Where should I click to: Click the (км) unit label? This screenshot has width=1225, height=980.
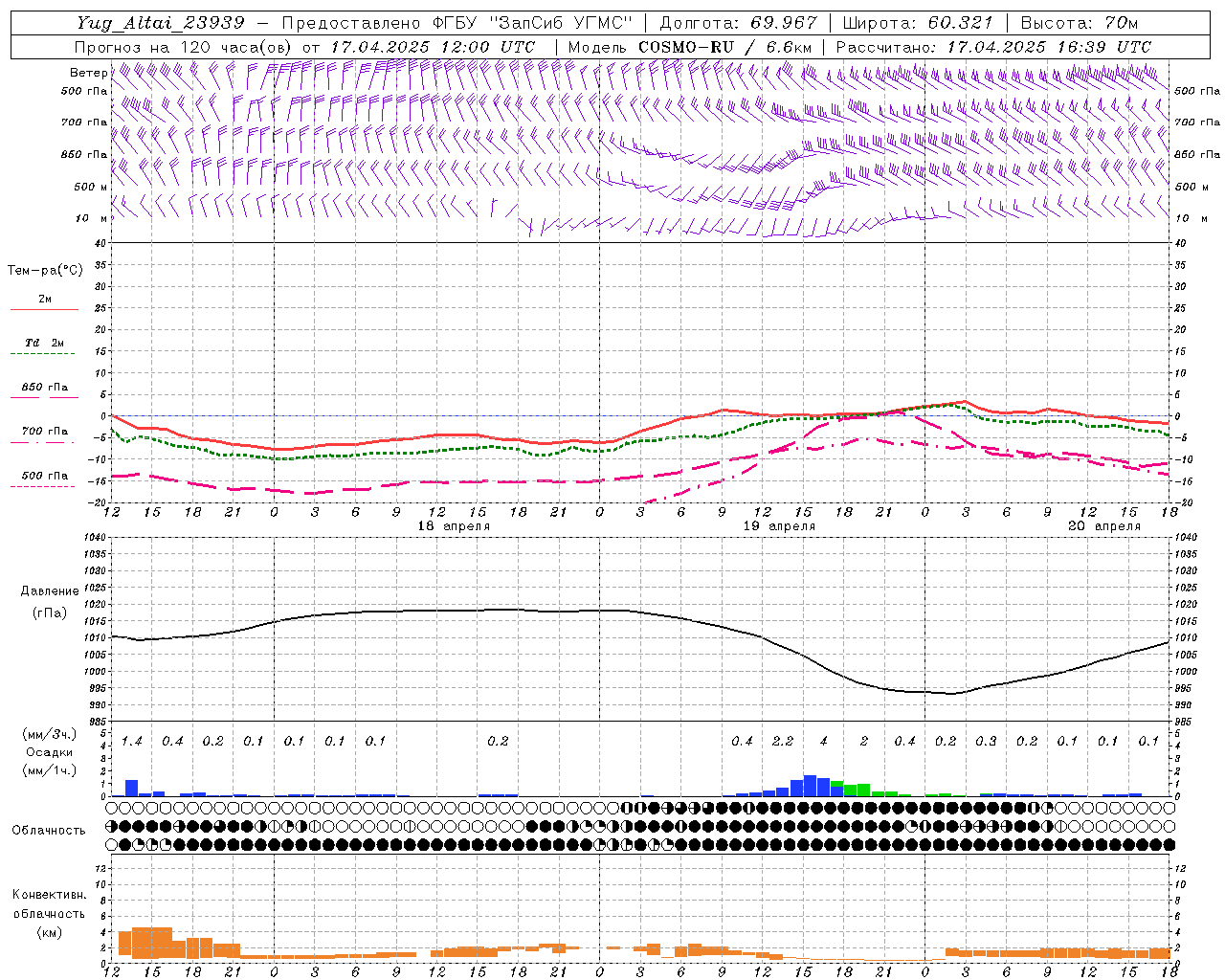[49, 932]
